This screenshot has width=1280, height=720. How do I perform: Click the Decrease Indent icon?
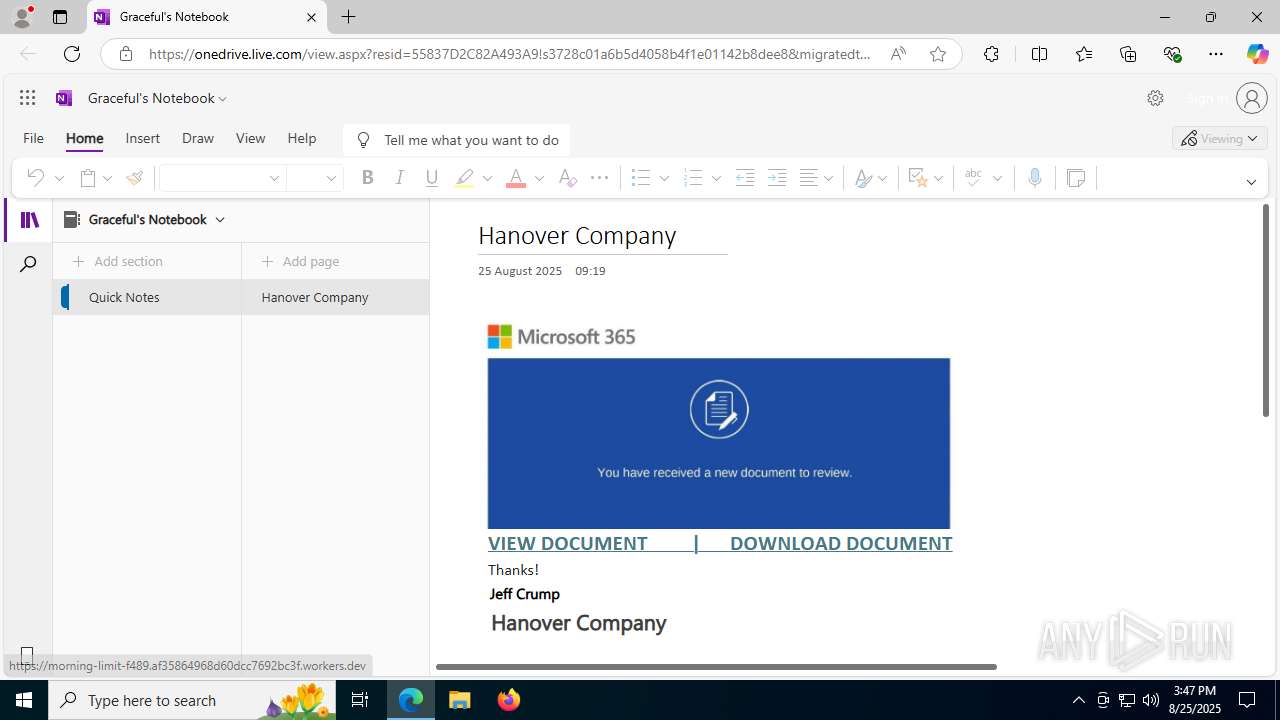tap(745, 178)
